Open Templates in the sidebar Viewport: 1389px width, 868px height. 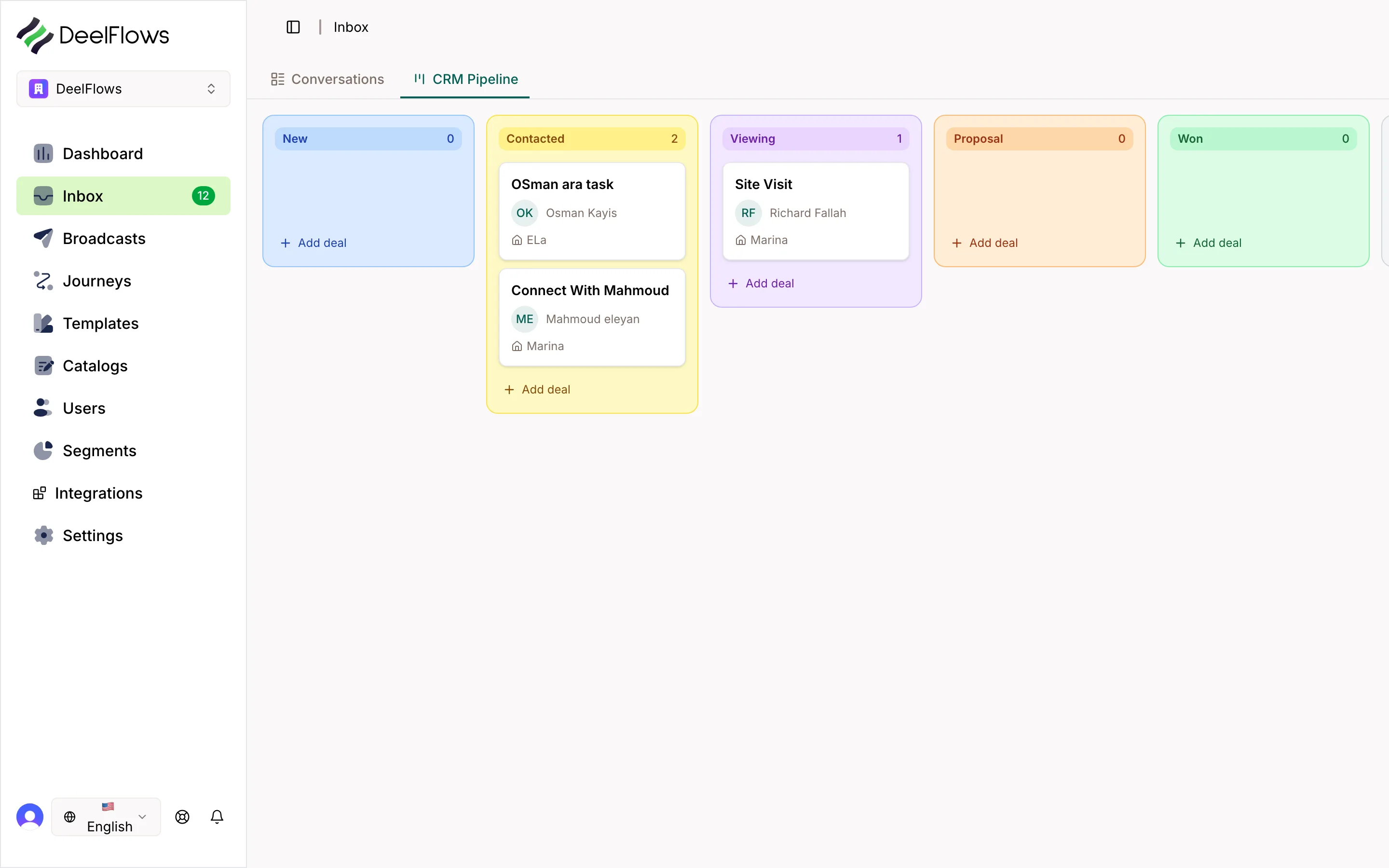pyautogui.click(x=123, y=323)
